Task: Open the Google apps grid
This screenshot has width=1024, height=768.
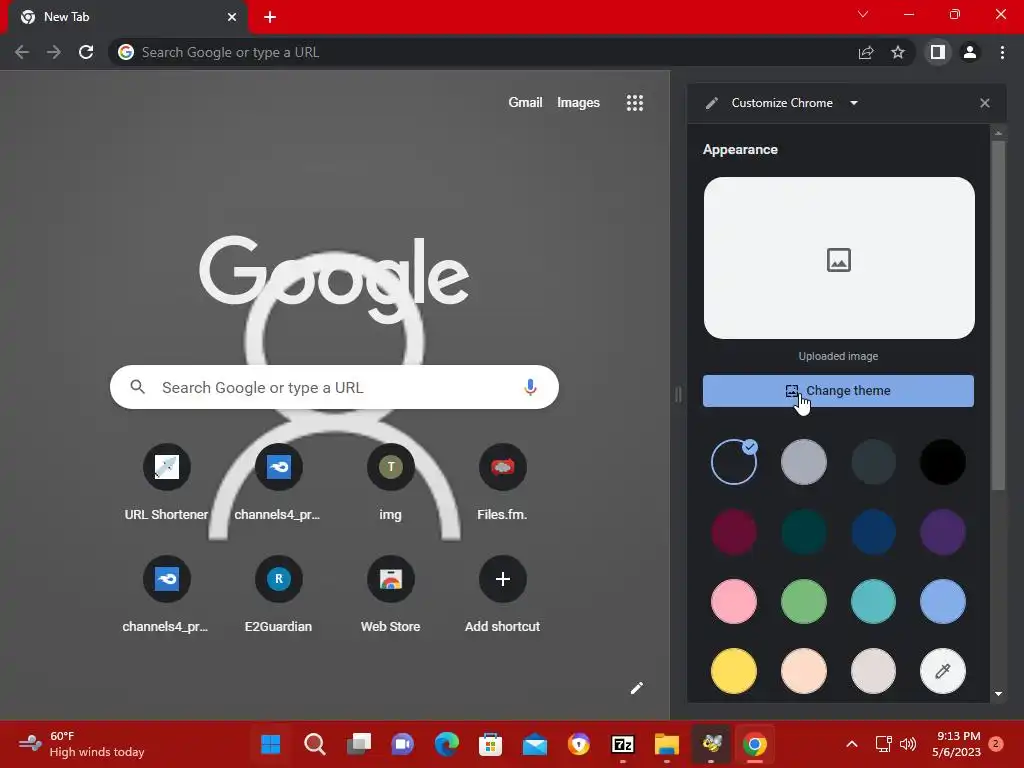Action: coord(635,103)
